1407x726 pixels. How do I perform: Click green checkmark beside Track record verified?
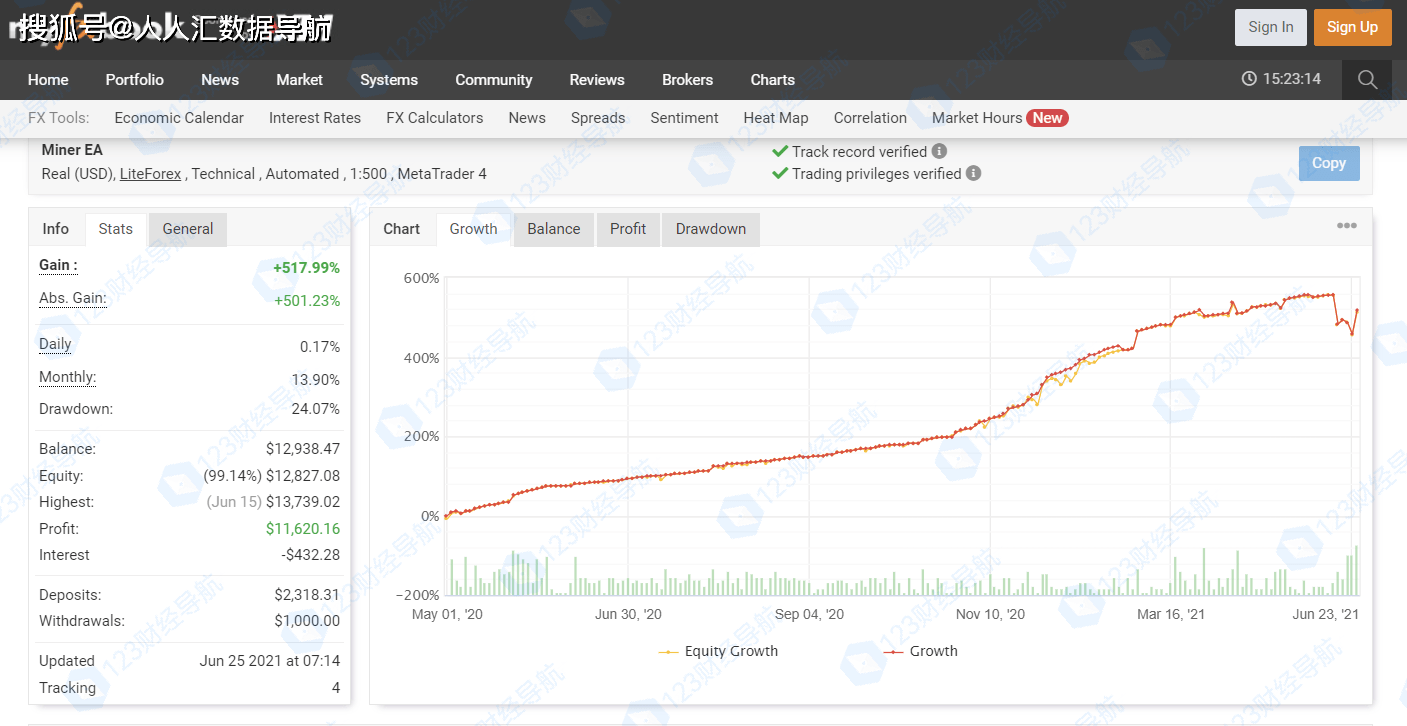[780, 151]
